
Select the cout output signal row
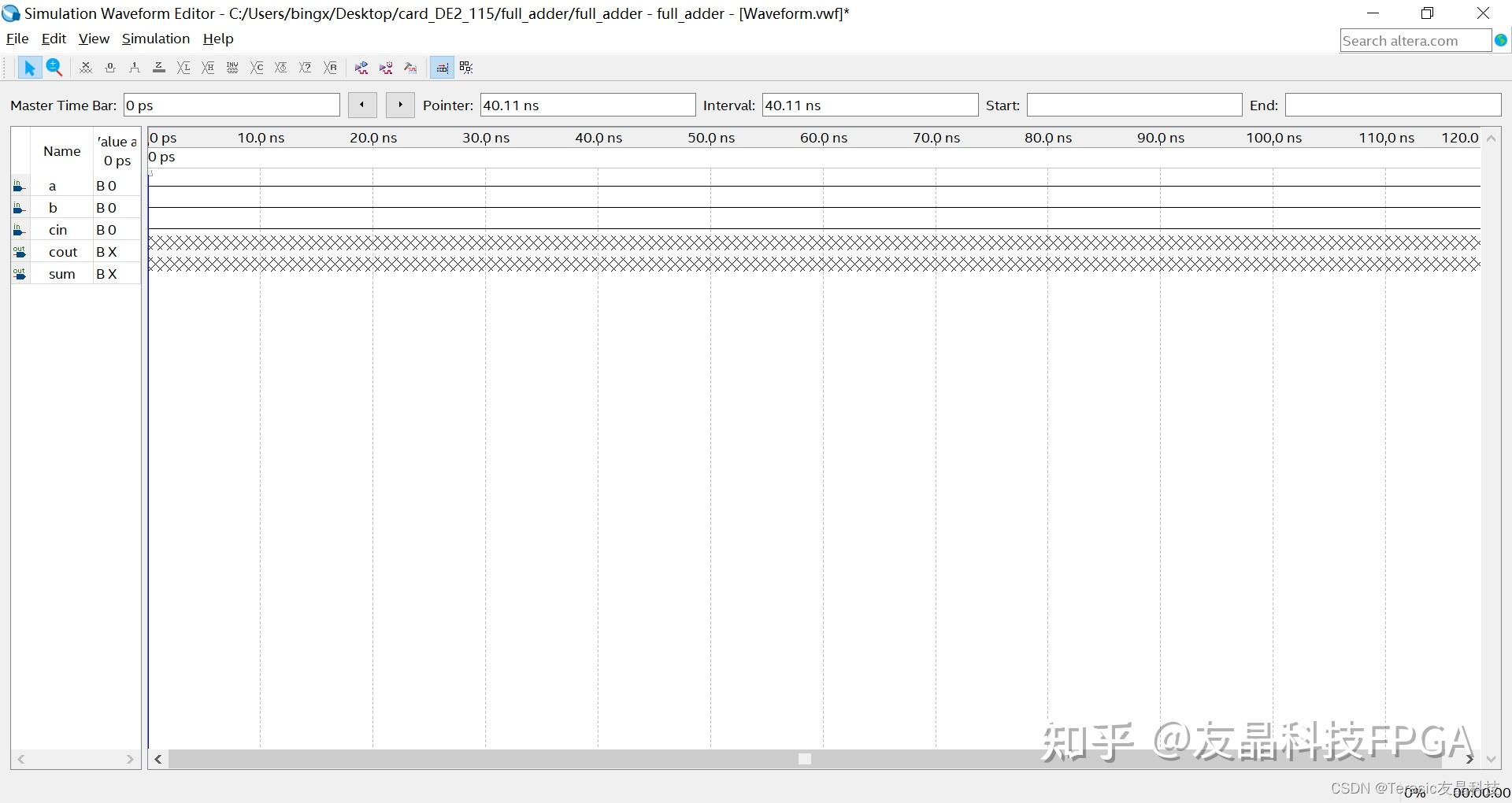click(x=62, y=251)
